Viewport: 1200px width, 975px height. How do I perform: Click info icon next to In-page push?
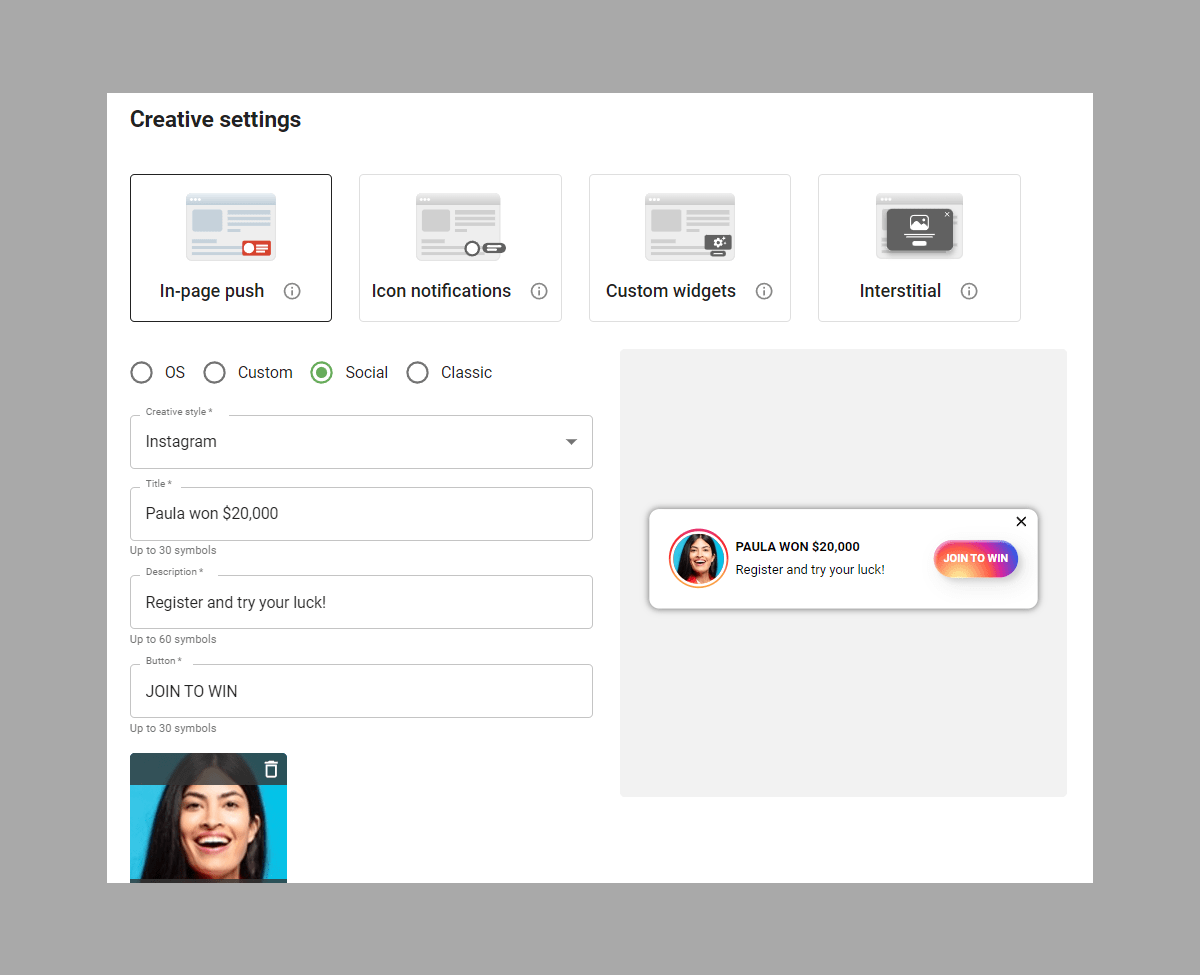pos(292,291)
